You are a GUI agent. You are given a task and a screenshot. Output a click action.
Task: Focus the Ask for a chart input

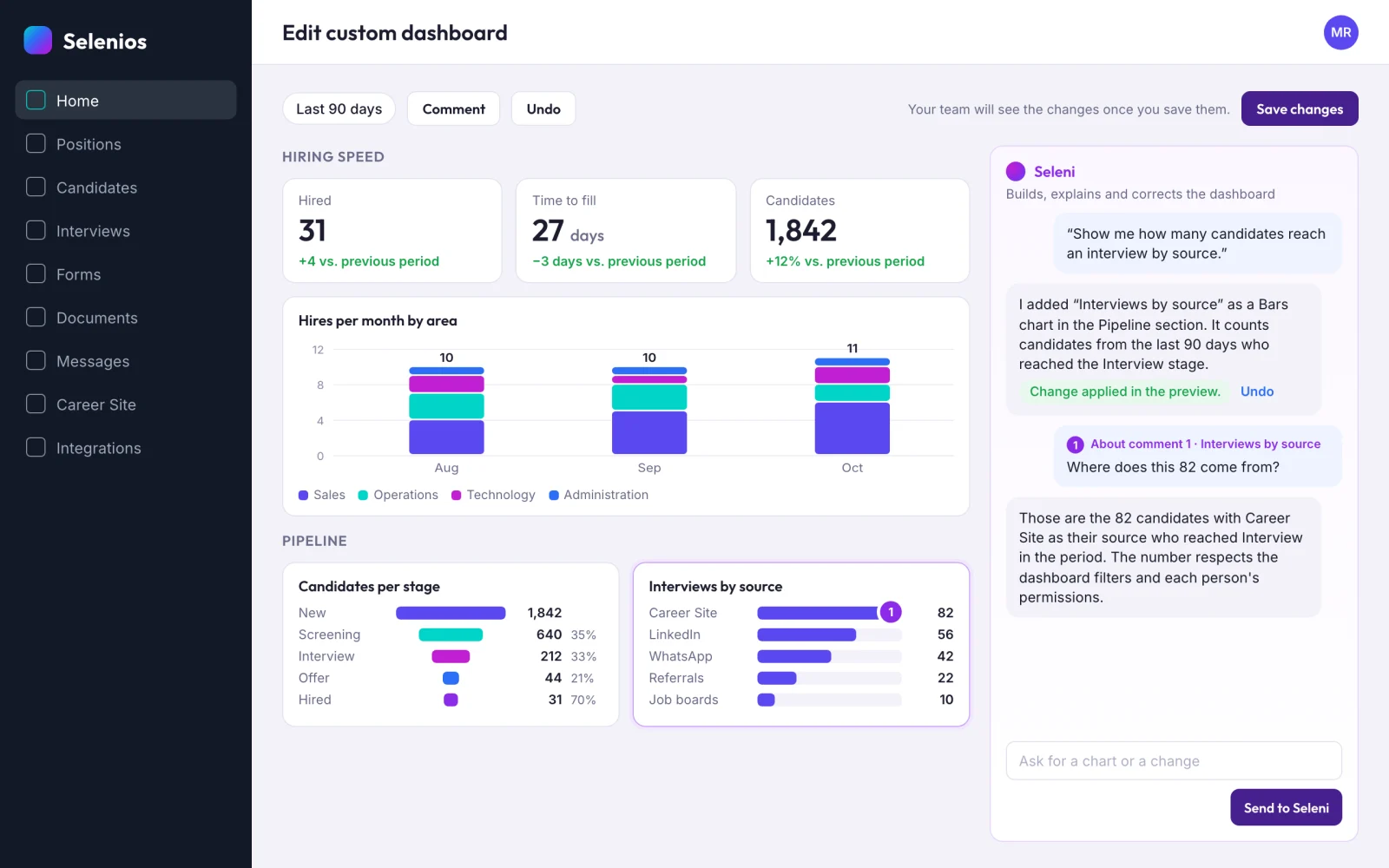1174,760
